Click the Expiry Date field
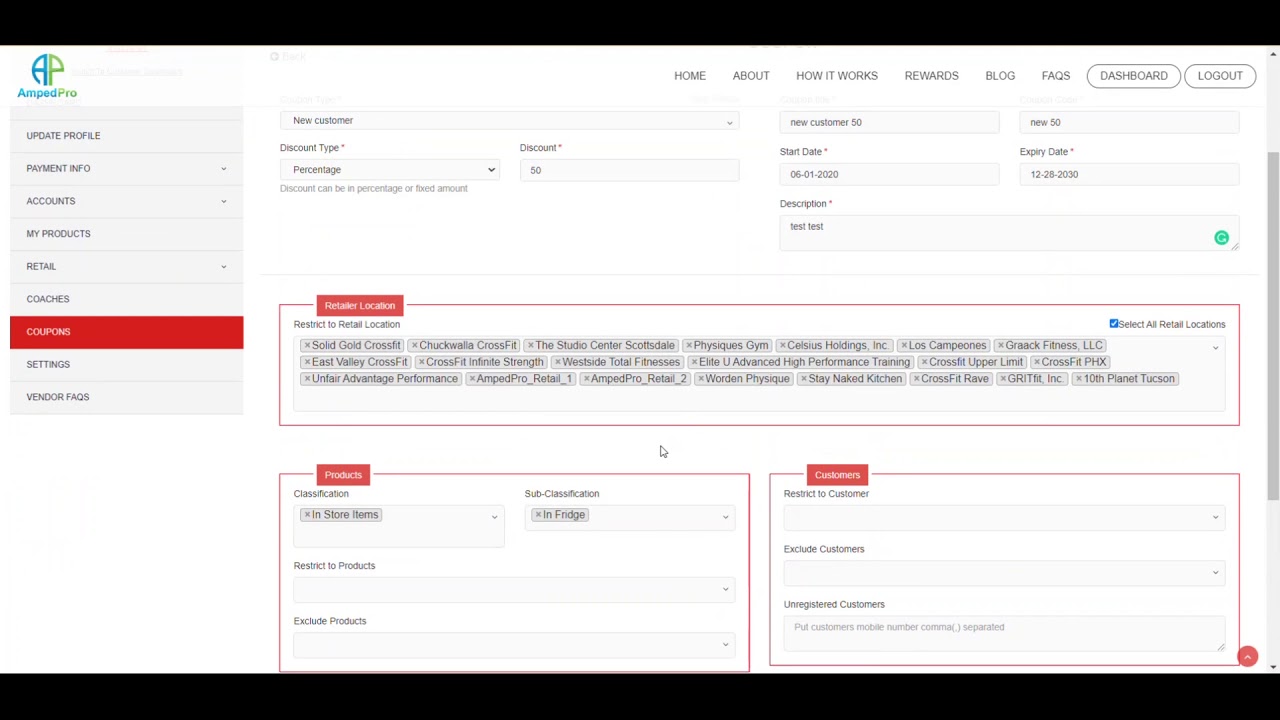This screenshot has width=1280, height=720. pyautogui.click(x=1129, y=175)
